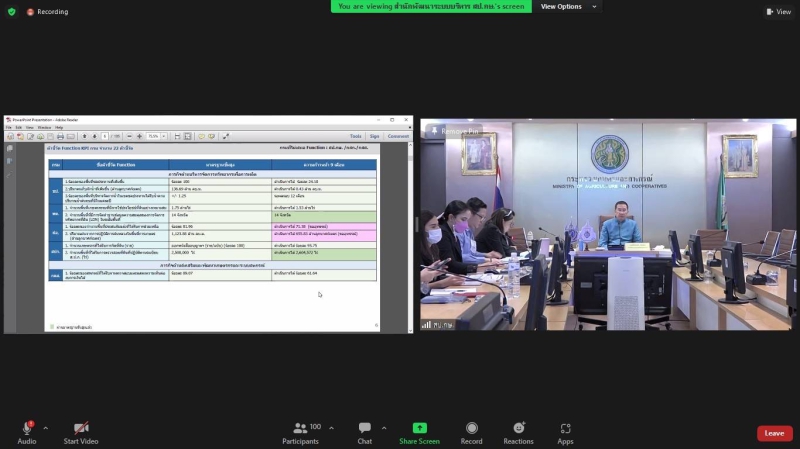This screenshot has width=800, height=449.
Task: Open the Tools pane in Adobe Reader
Action: pos(355,136)
